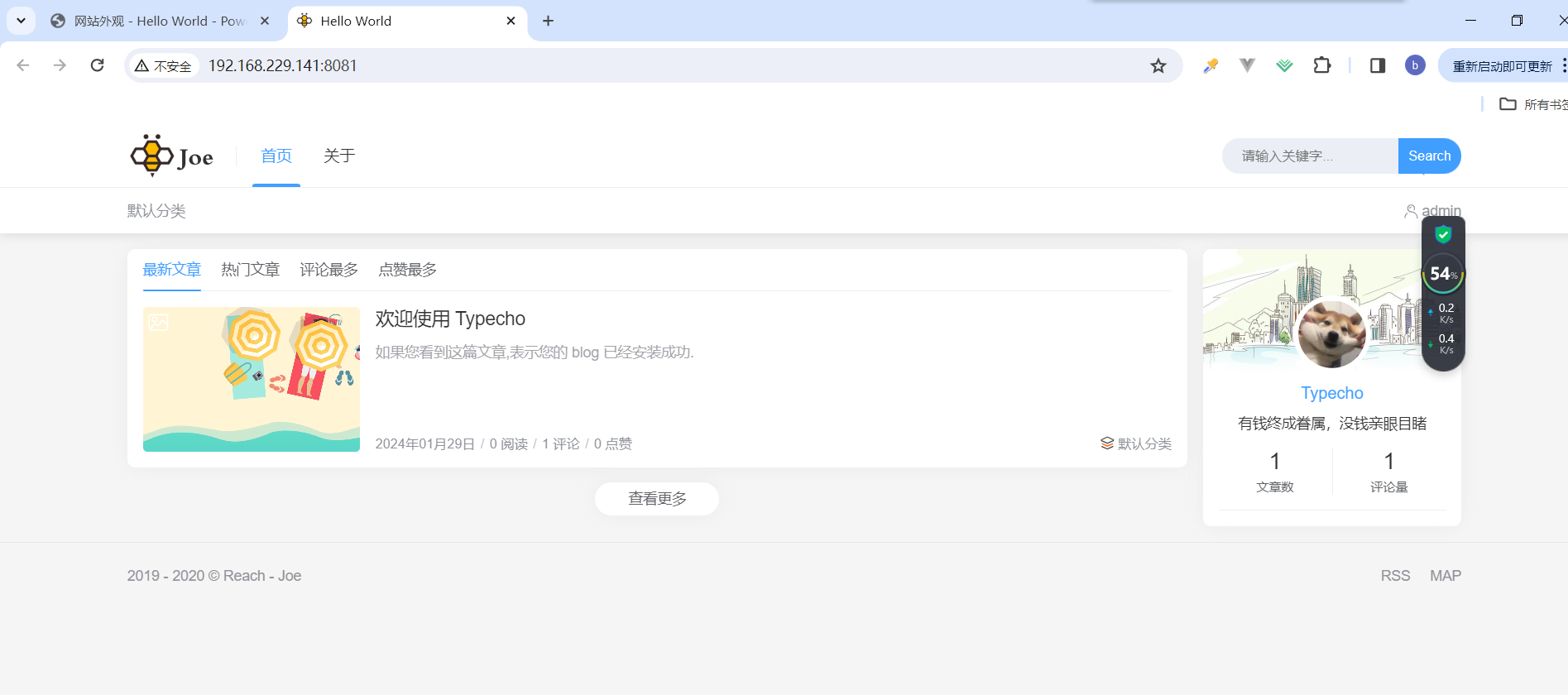The width and height of the screenshot is (1568, 695).
Task: Click the category stack icon beside 默认分类
Action: 1107,443
